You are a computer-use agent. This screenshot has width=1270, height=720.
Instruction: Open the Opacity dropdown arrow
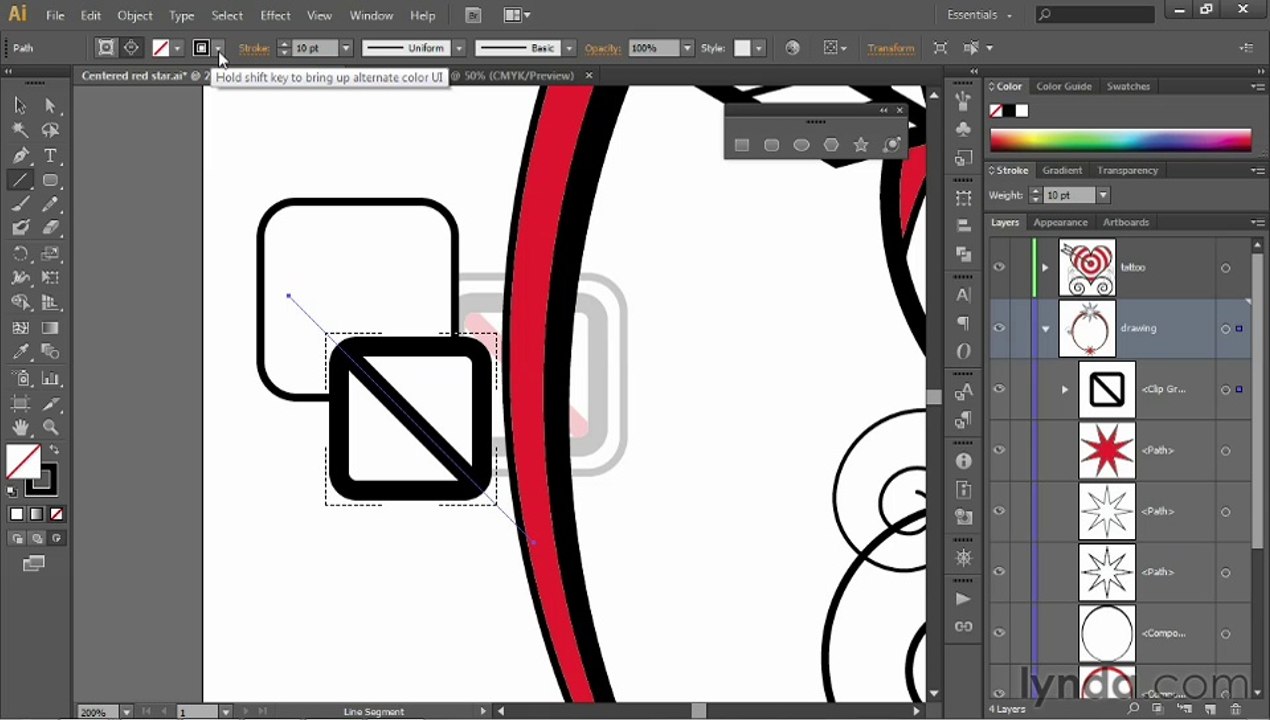point(687,48)
